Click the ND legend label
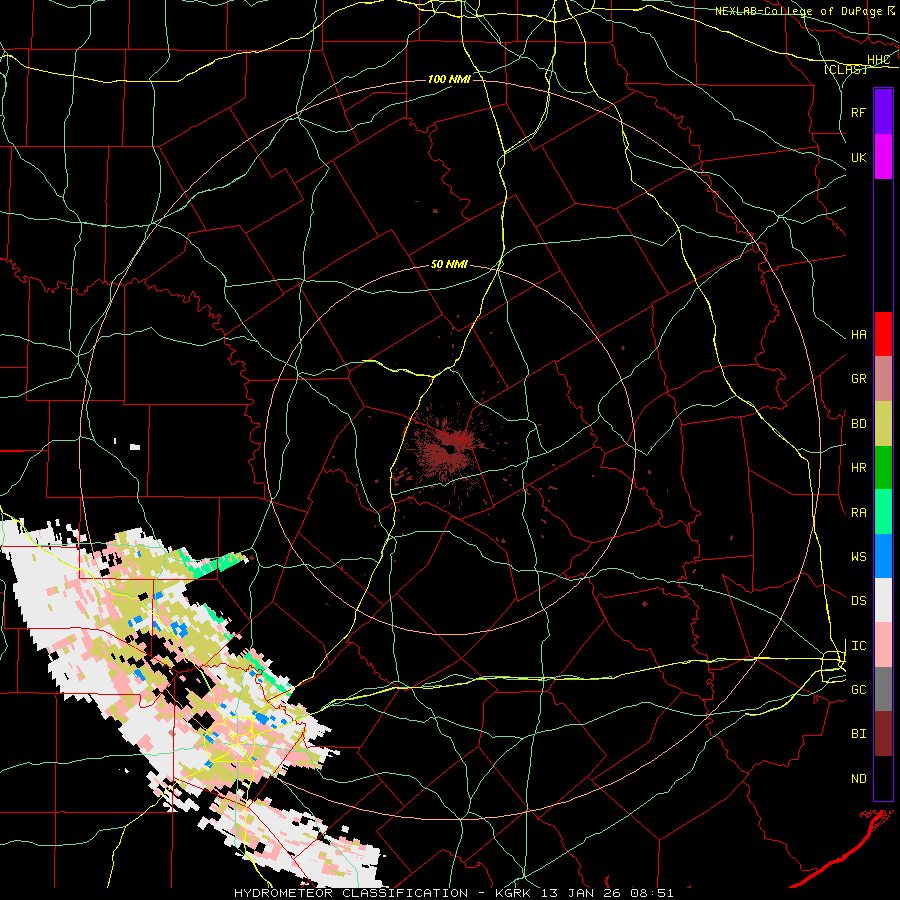 858,779
